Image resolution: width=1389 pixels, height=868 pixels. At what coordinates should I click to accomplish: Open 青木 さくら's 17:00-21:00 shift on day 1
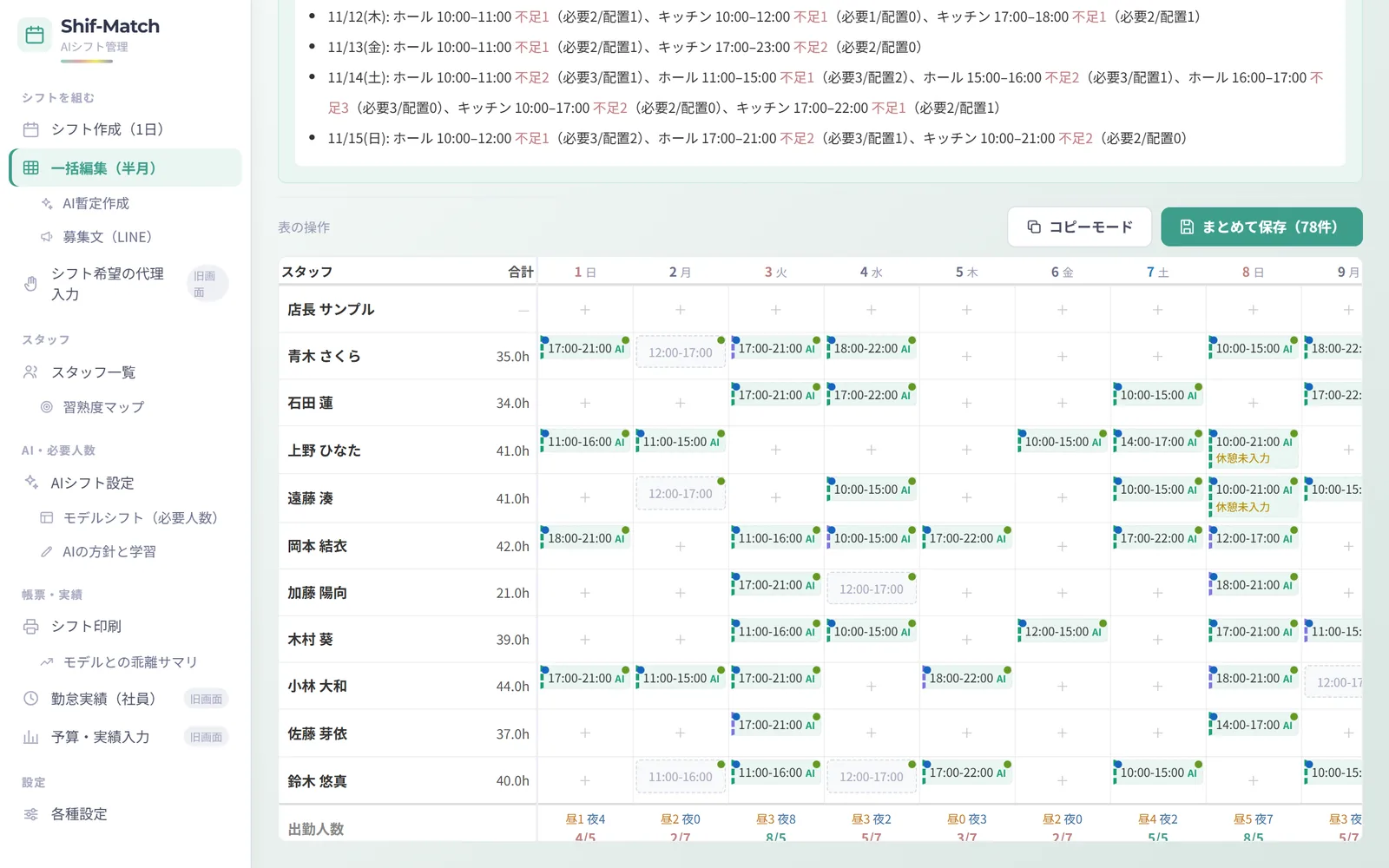[585, 349]
